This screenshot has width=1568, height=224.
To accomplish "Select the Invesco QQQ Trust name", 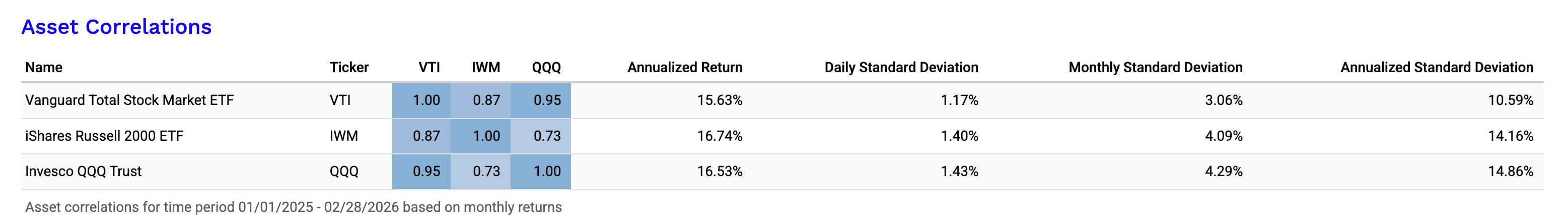I will click(84, 172).
